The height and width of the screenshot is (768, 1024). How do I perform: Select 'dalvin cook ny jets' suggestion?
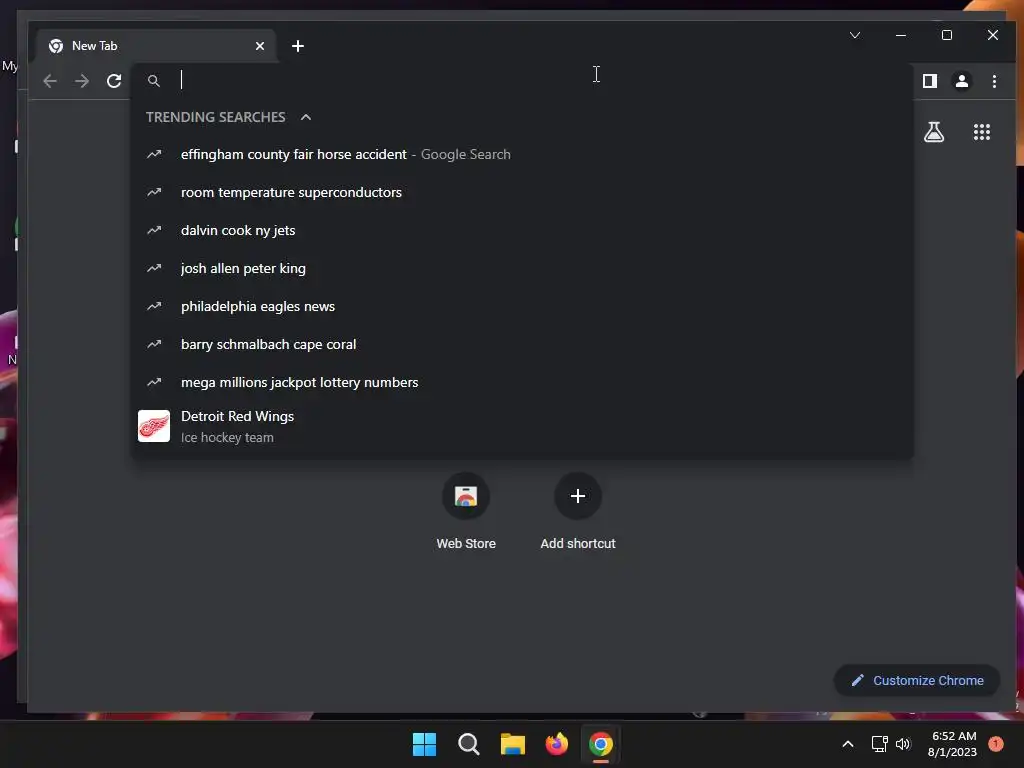522,231
